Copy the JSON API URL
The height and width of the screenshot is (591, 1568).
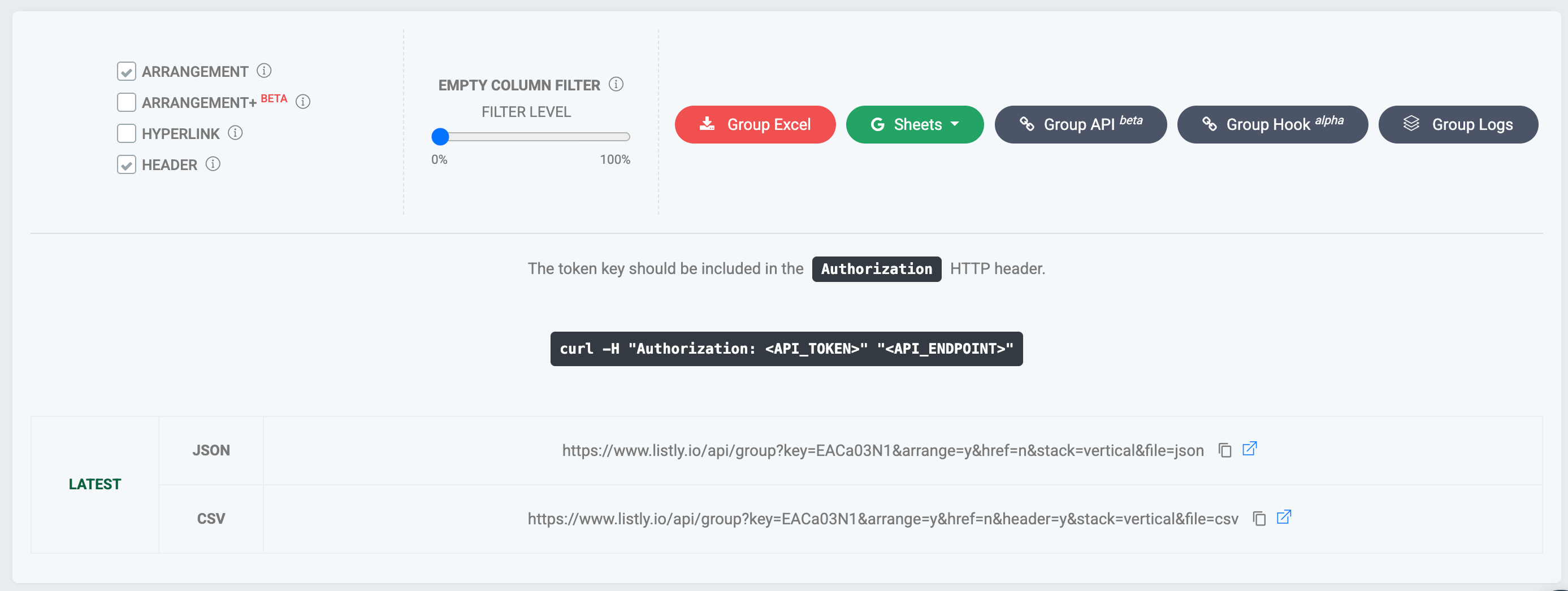click(x=1225, y=450)
